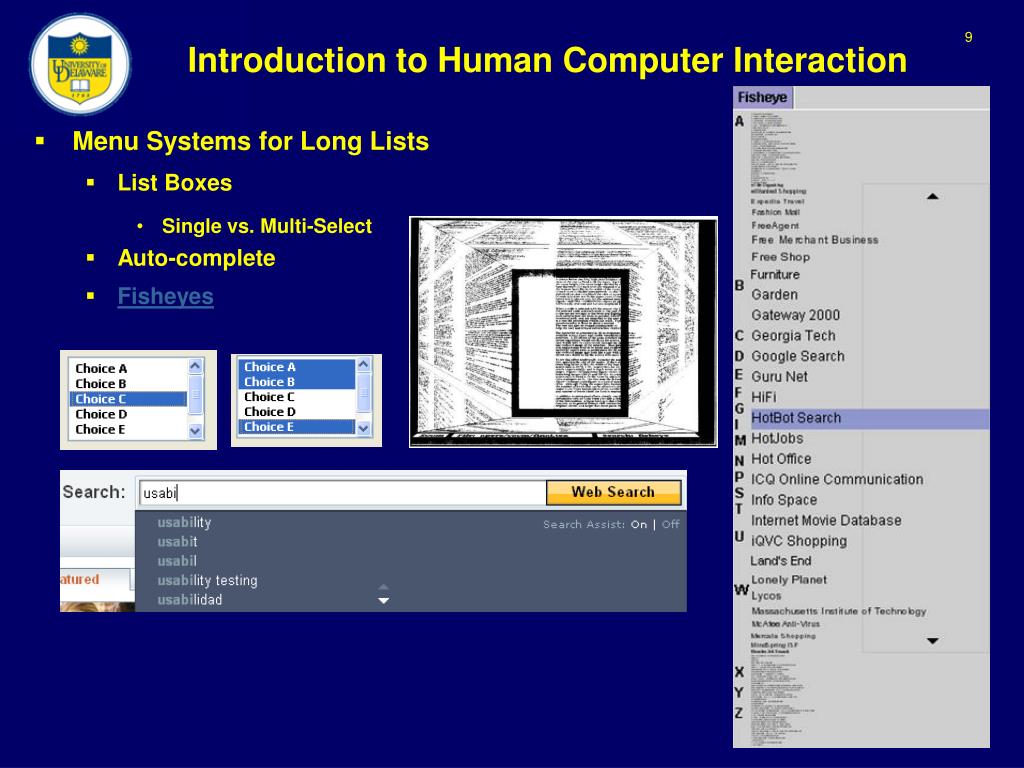Select Land's End in fisheye menu
The height and width of the screenshot is (768, 1024).
click(x=780, y=561)
